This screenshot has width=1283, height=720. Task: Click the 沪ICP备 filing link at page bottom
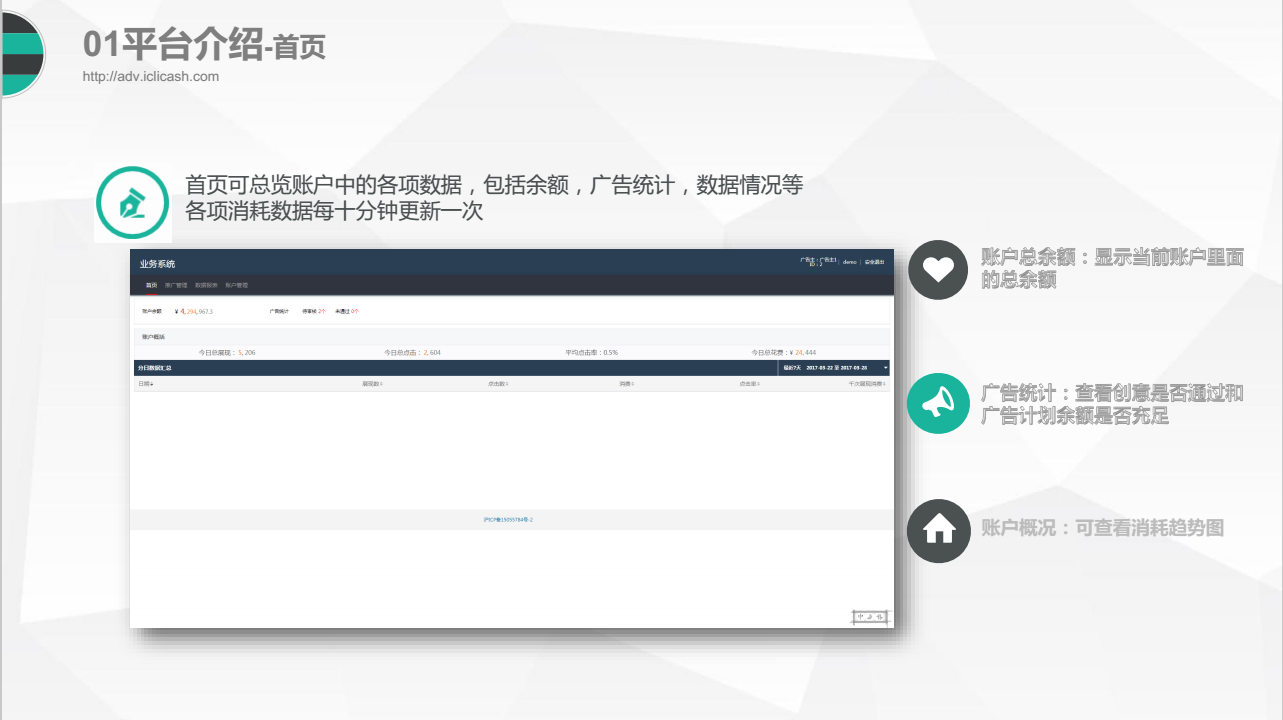click(511, 519)
